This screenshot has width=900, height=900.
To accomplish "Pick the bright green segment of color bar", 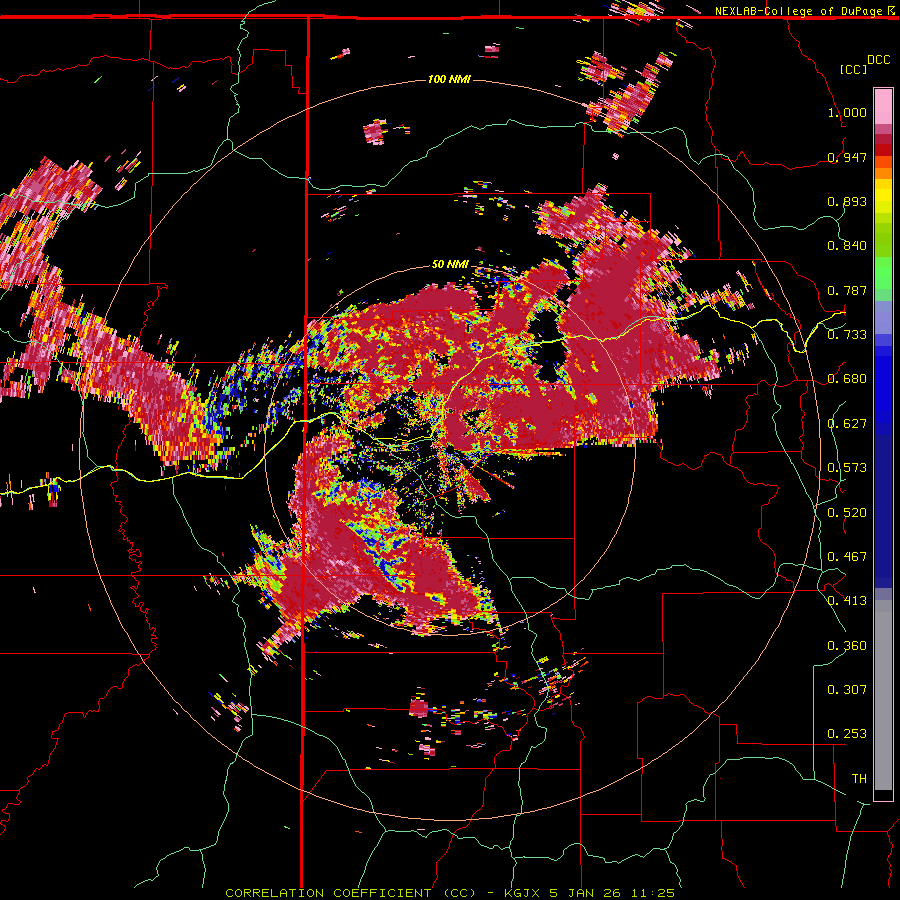I will click(883, 273).
